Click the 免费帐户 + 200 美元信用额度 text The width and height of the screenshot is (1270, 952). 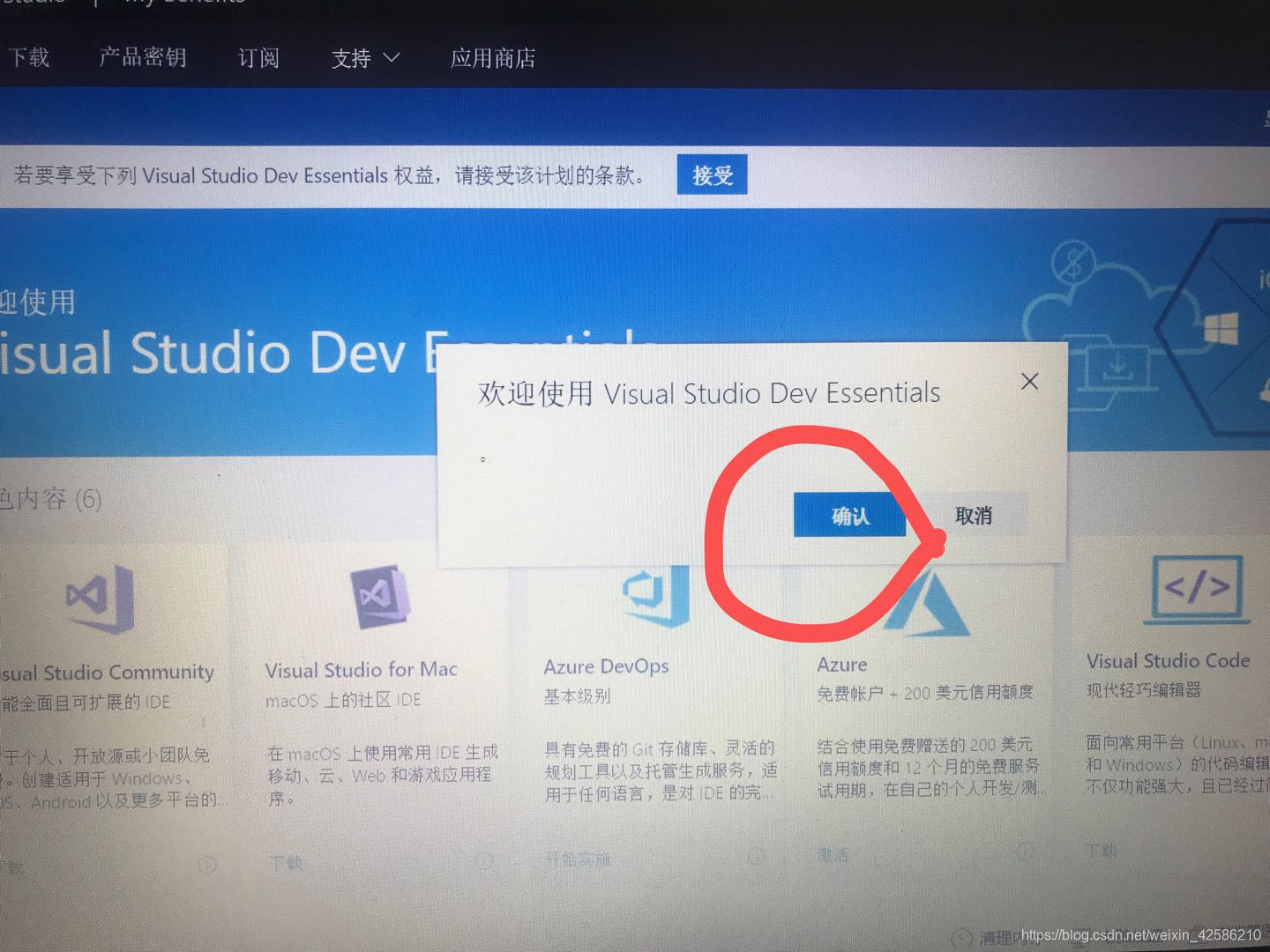[925, 693]
